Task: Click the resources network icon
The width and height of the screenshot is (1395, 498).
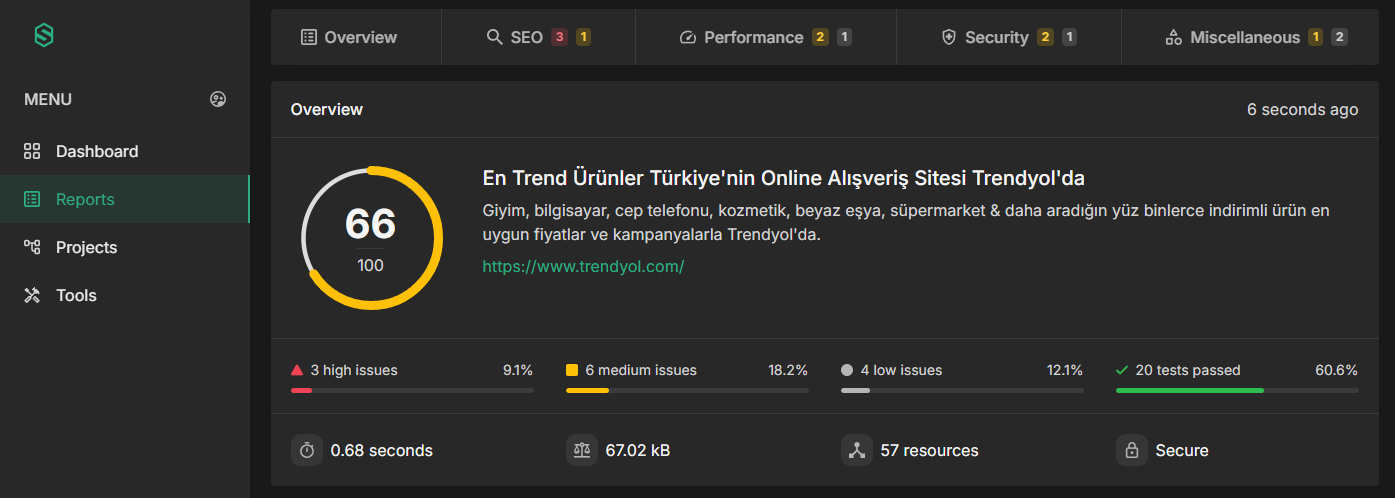Action: pyautogui.click(x=857, y=450)
